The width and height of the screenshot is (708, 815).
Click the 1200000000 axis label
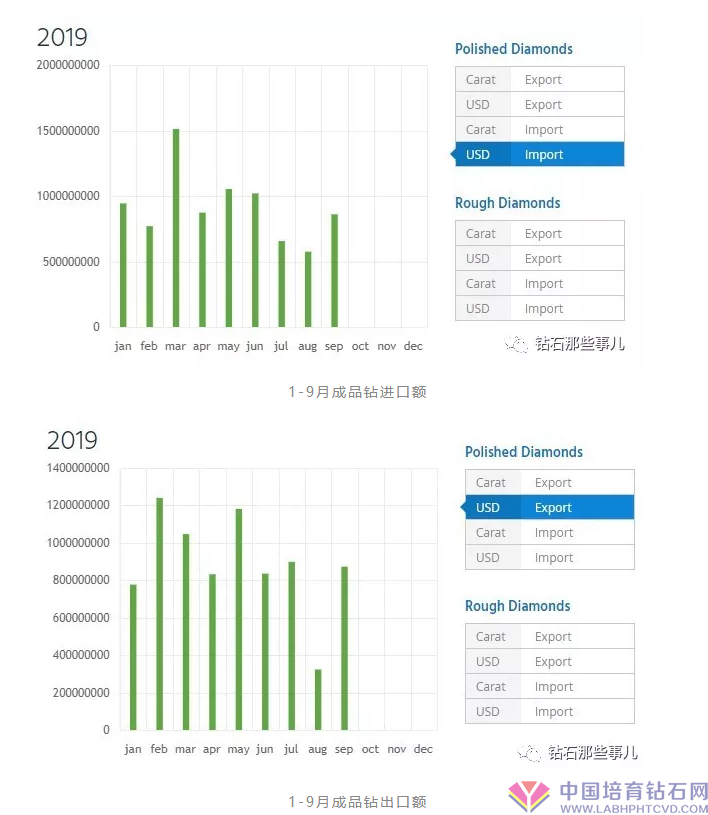[78, 505]
